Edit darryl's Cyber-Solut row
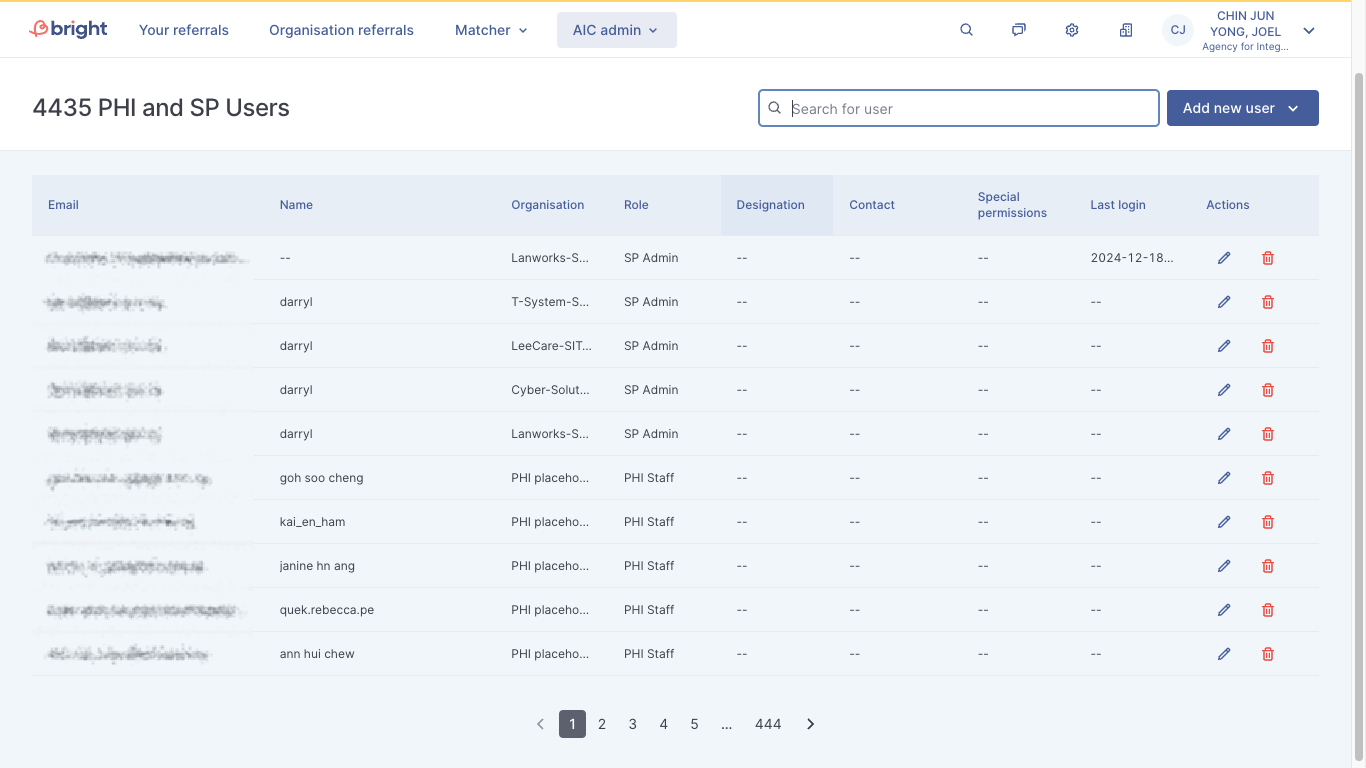Viewport: 1366px width, 768px height. (1224, 390)
